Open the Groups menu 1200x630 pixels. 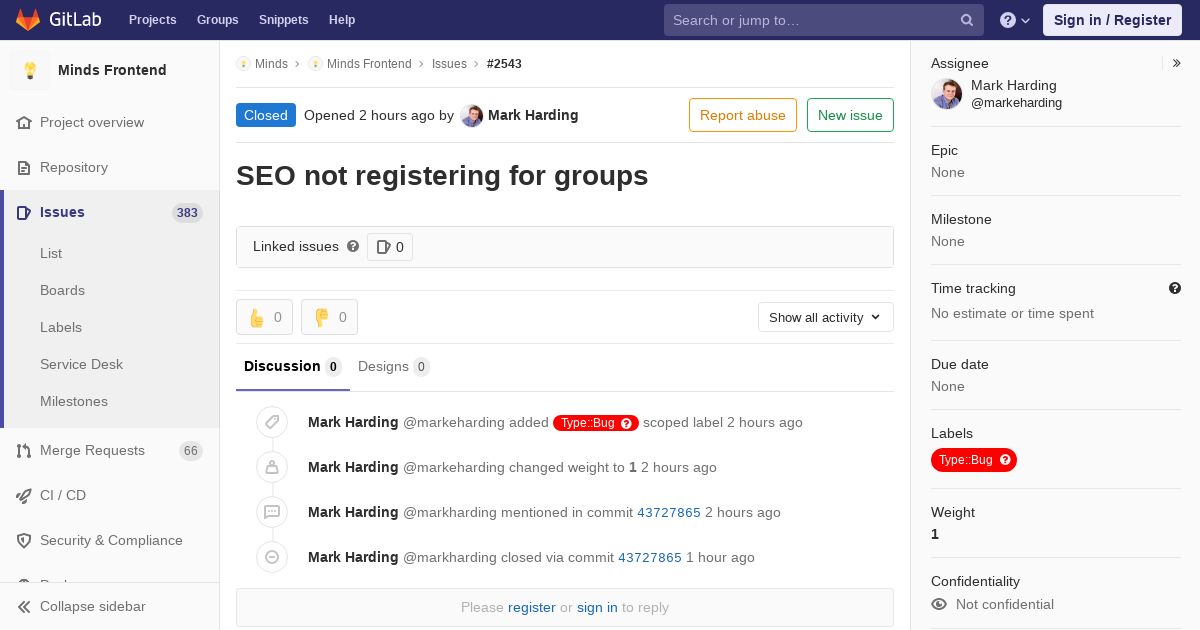[x=218, y=20]
